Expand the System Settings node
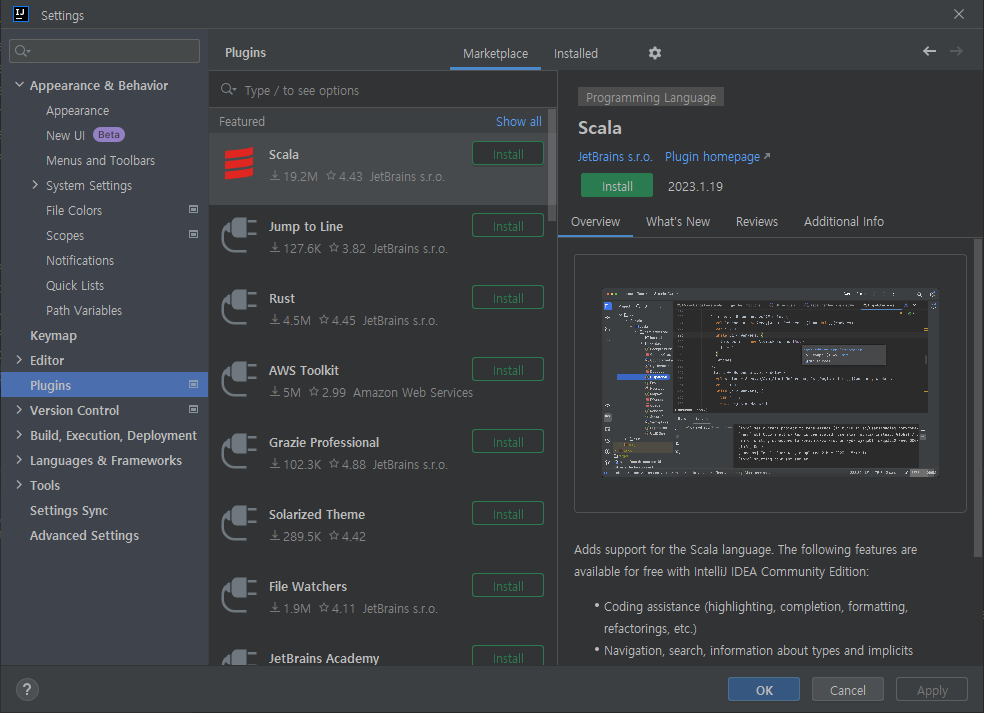This screenshot has height=713, width=984. pyautogui.click(x=35, y=185)
